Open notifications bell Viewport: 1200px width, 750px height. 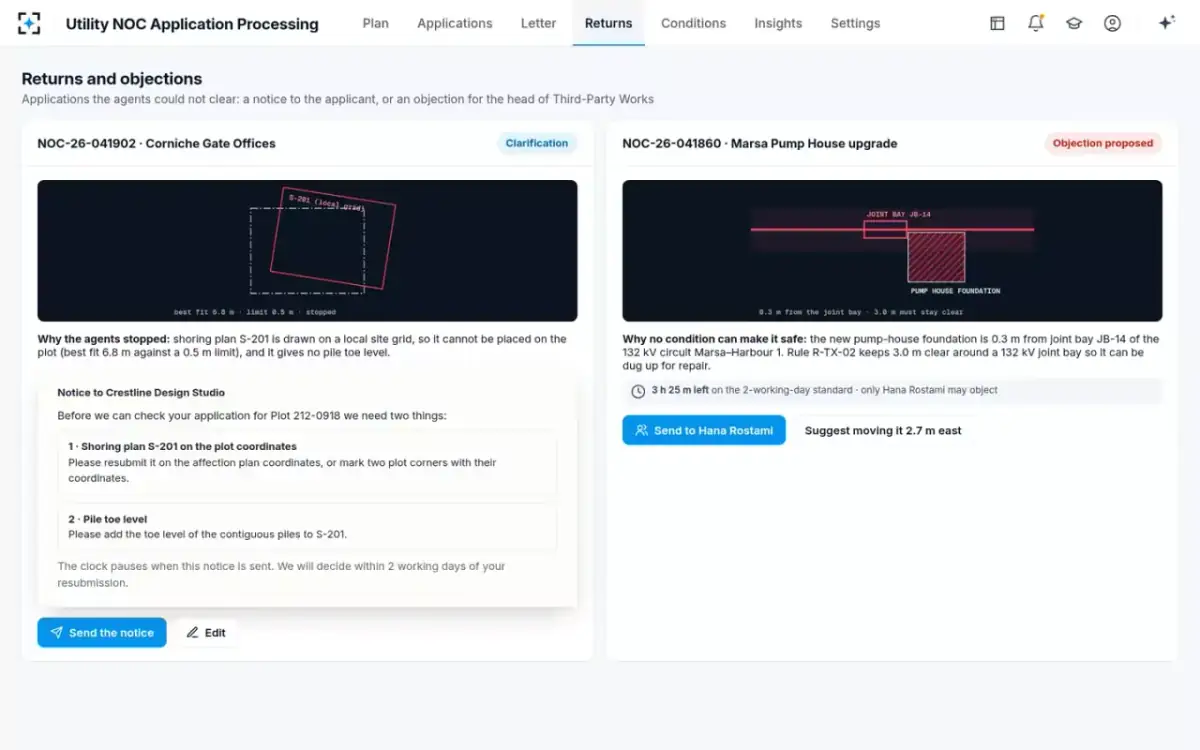1036,23
